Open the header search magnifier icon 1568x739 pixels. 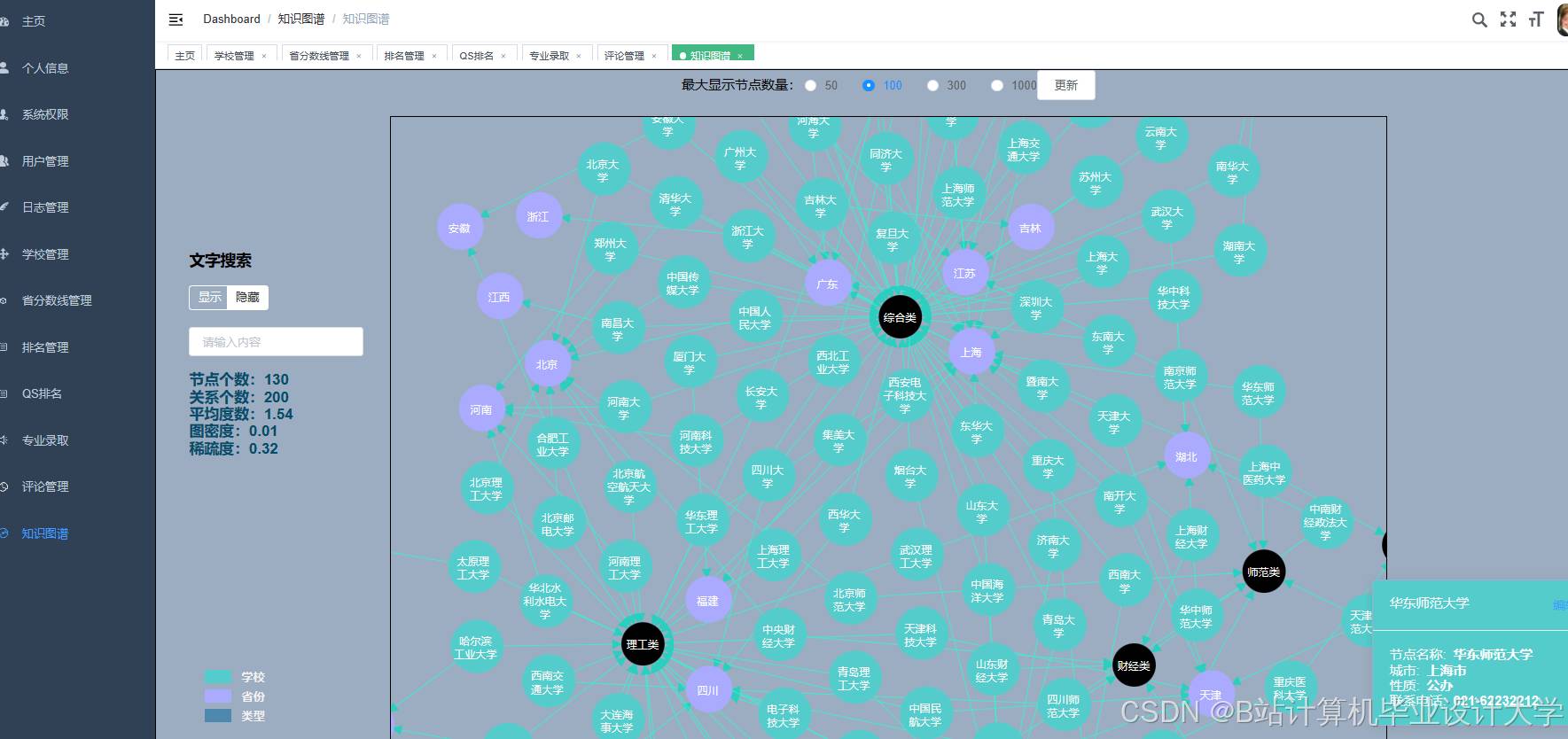point(1479,19)
